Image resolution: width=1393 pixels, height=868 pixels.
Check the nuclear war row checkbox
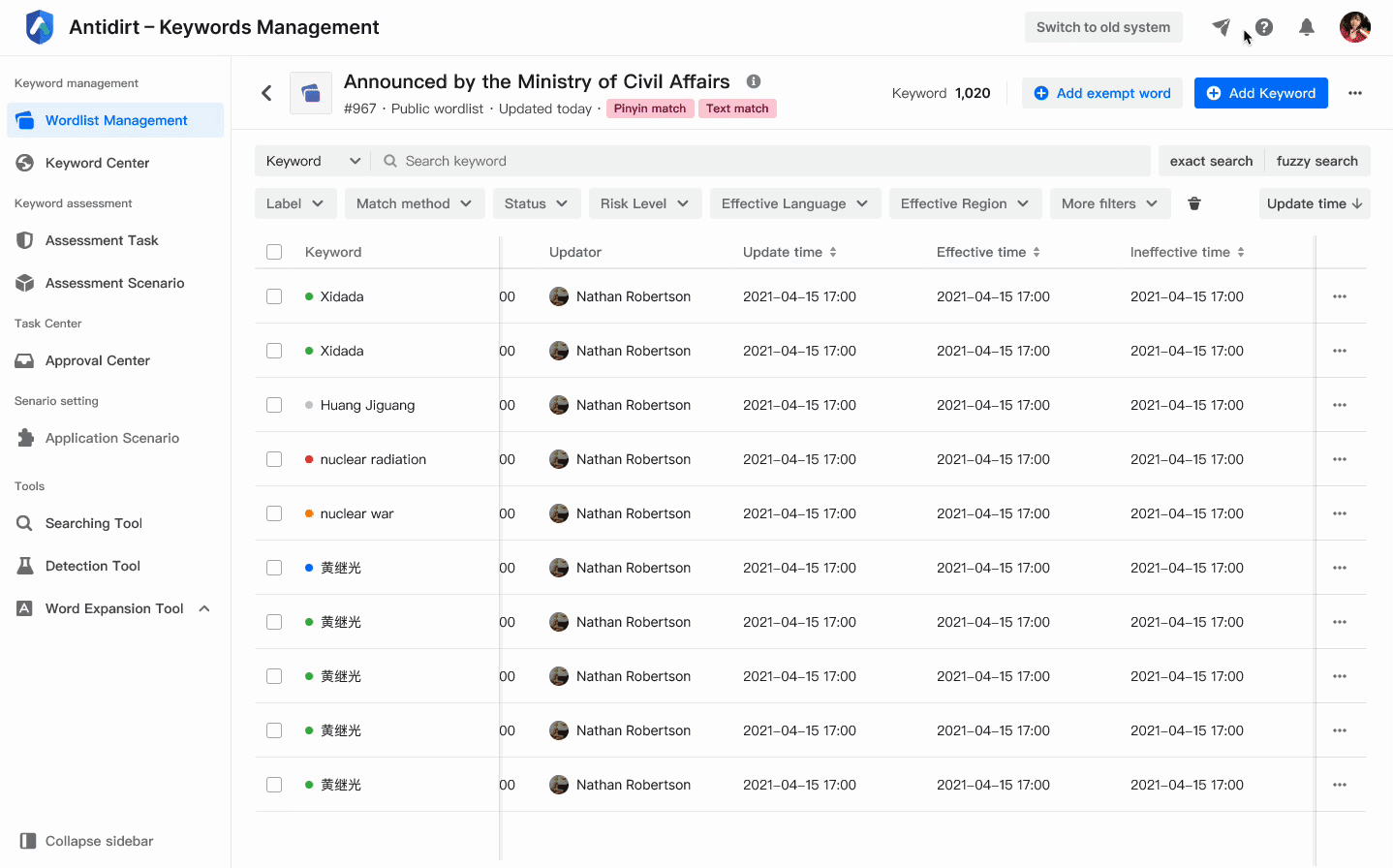274,513
